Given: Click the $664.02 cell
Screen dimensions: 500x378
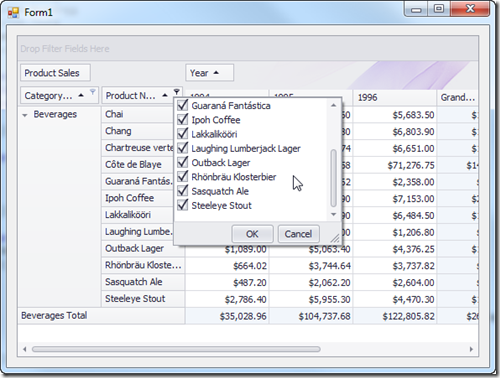Looking at the screenshot, I should [227, 266].
